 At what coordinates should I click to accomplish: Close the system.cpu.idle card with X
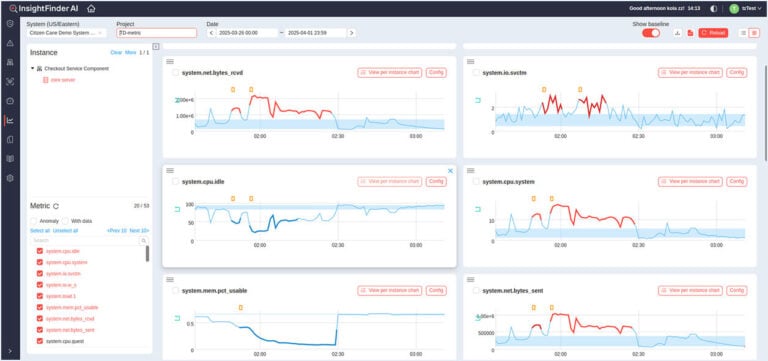pyautogui.click(x=451, y=171)
